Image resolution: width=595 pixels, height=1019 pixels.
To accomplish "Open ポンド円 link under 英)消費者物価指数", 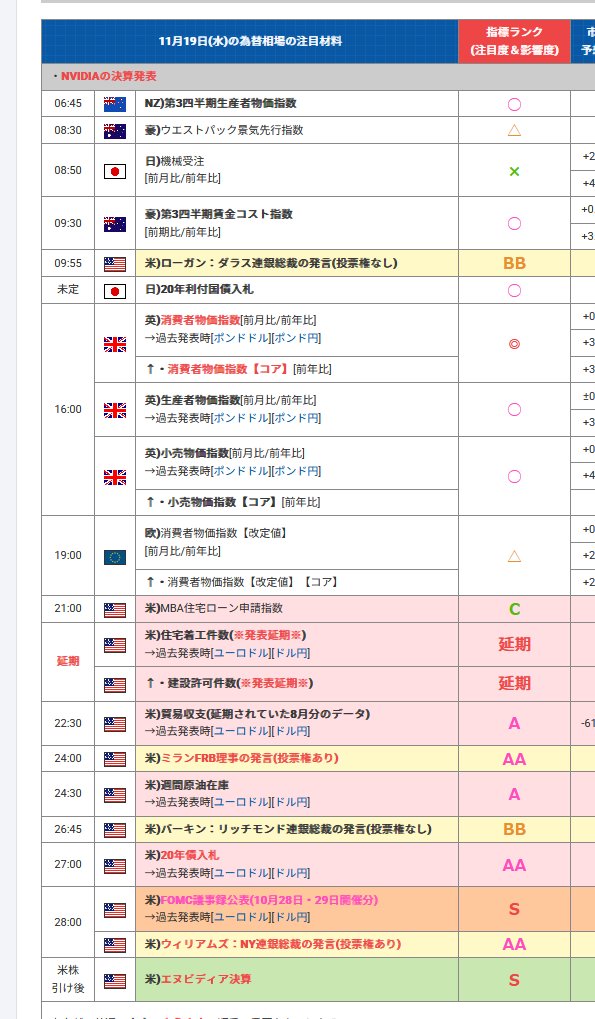I will (x=296, y=338).
